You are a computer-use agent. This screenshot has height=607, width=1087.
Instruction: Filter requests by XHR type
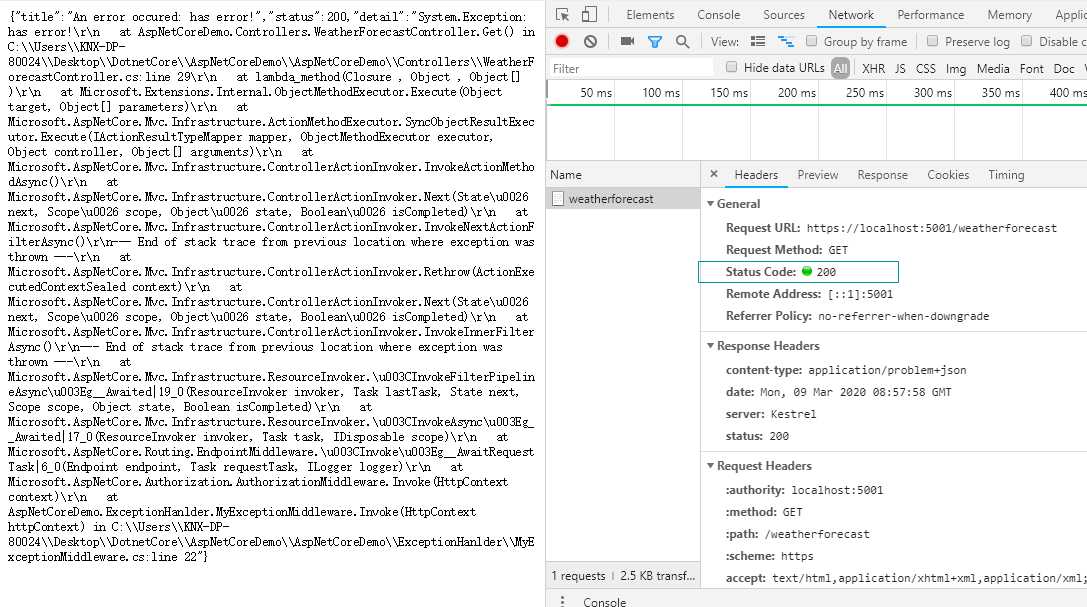873,69
